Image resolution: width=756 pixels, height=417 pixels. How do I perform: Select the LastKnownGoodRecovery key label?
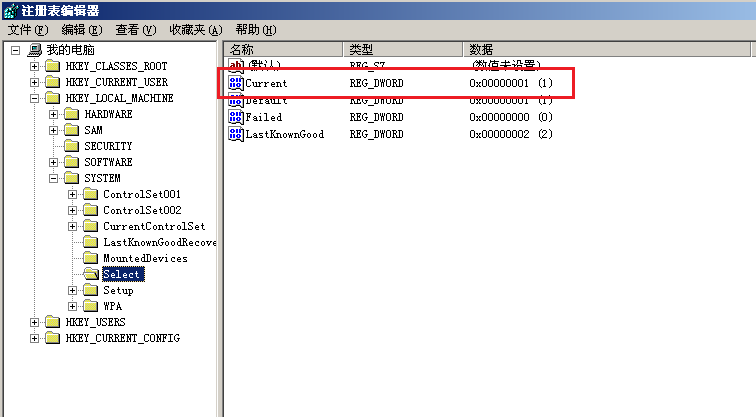coord(160,242)
